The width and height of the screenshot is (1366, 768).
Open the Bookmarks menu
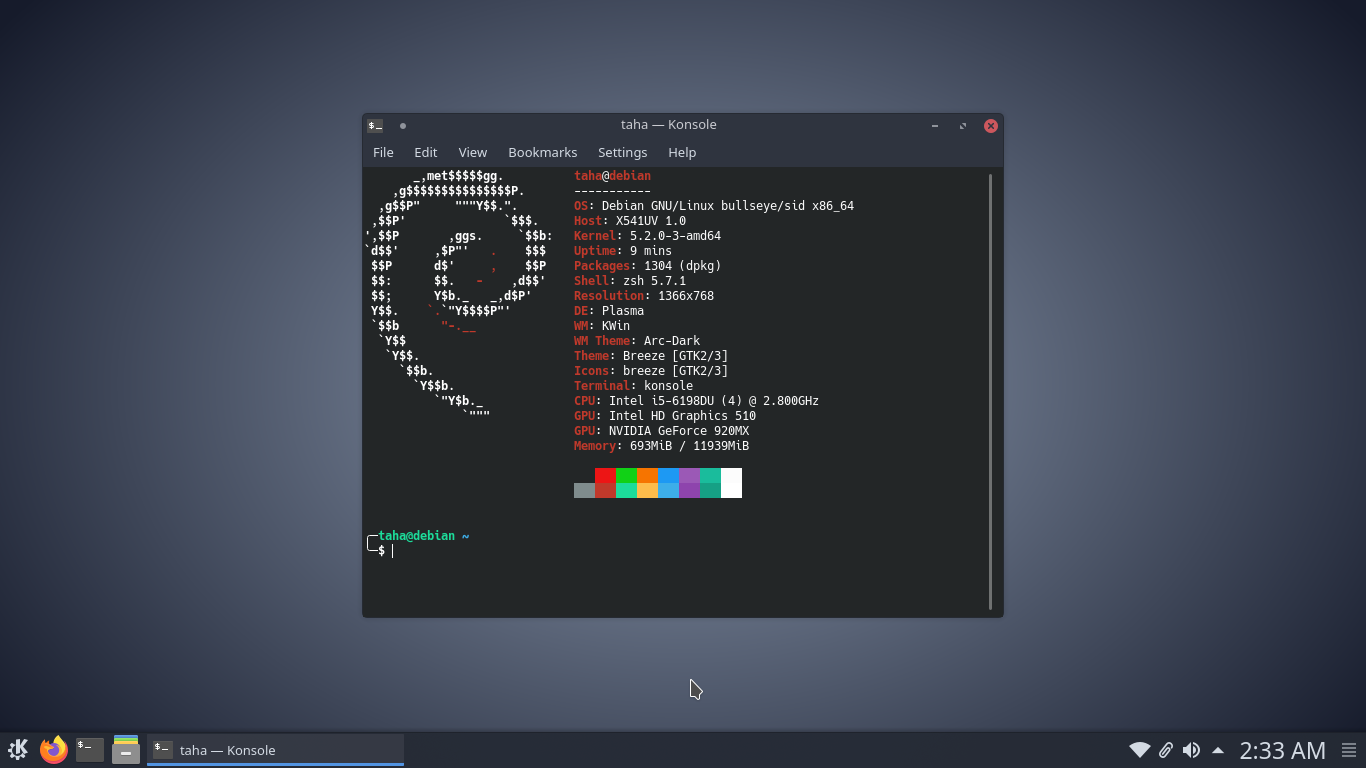click(542, 152)
